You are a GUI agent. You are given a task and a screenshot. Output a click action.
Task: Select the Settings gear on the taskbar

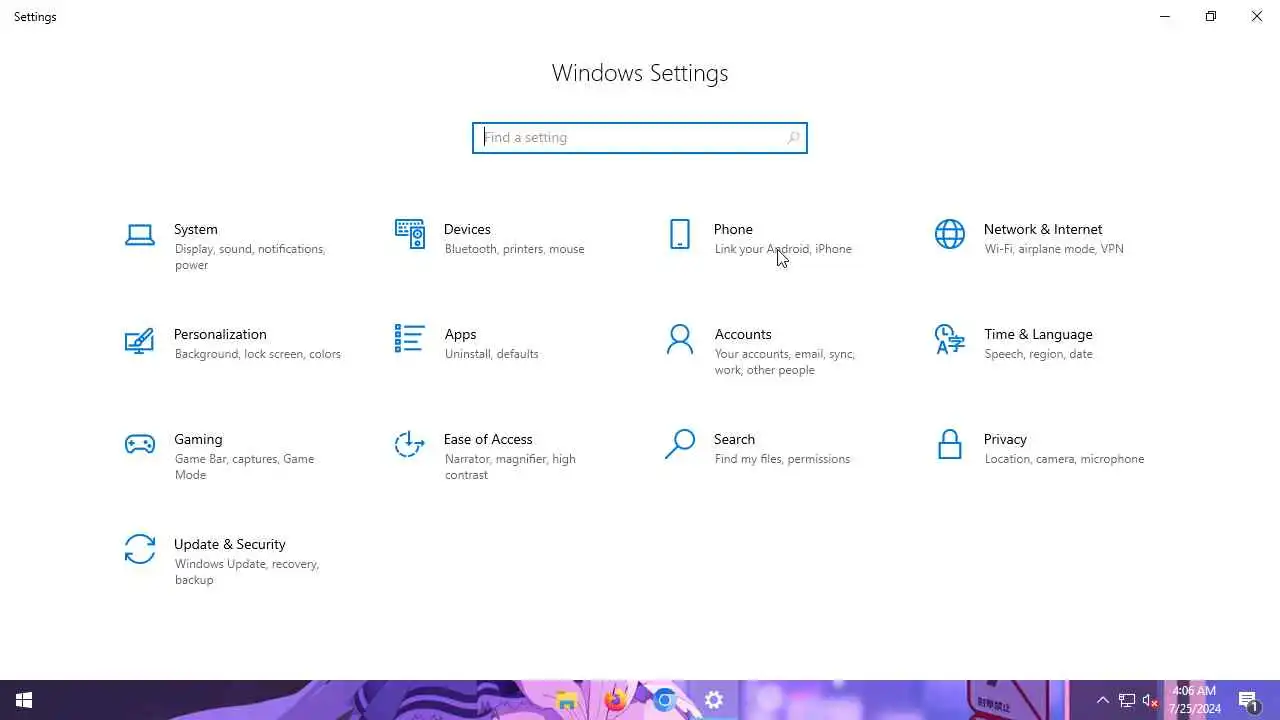click(x=713, y=700)
